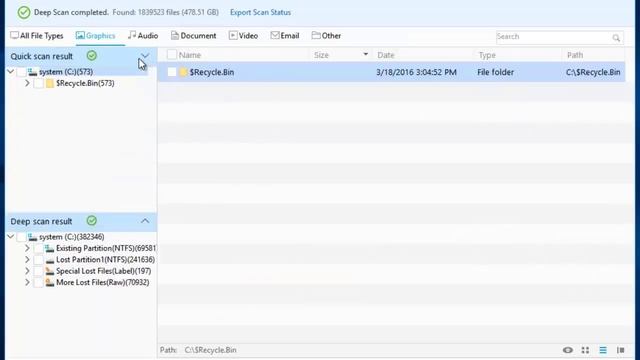
Task: Click the $Recycle.Bin(573) folder icon in tree
Action: coord(50,83)
